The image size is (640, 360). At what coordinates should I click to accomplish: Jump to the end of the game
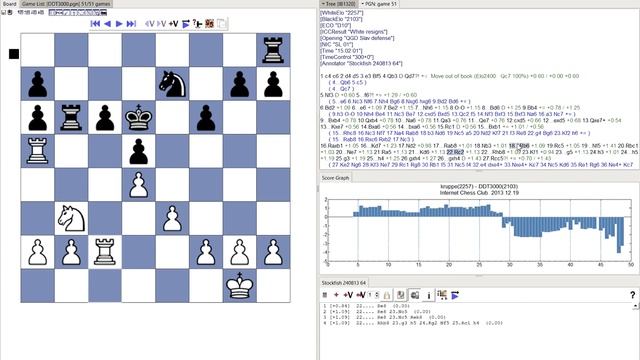click(x=131, y=24)
